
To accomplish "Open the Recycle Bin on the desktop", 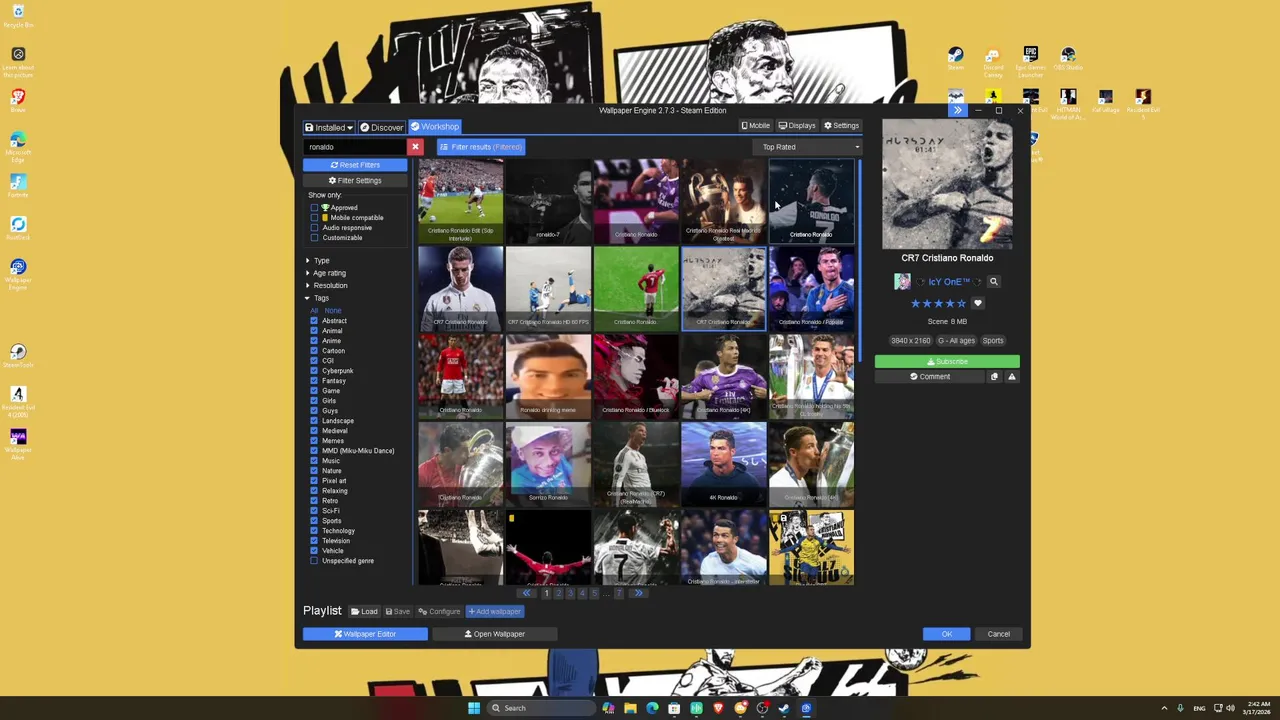I will (18, 17).
